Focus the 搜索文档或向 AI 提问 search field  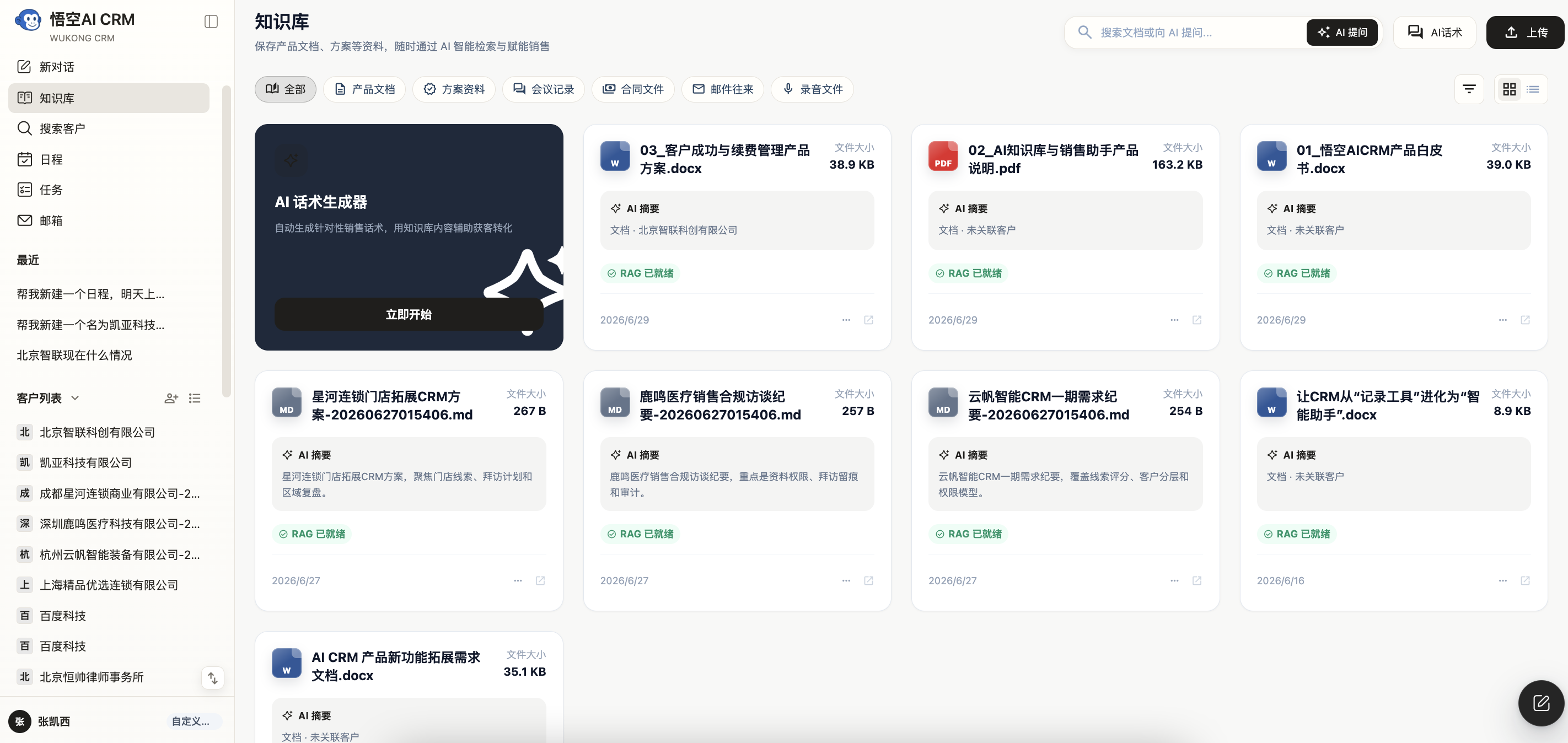point(1198,33)
